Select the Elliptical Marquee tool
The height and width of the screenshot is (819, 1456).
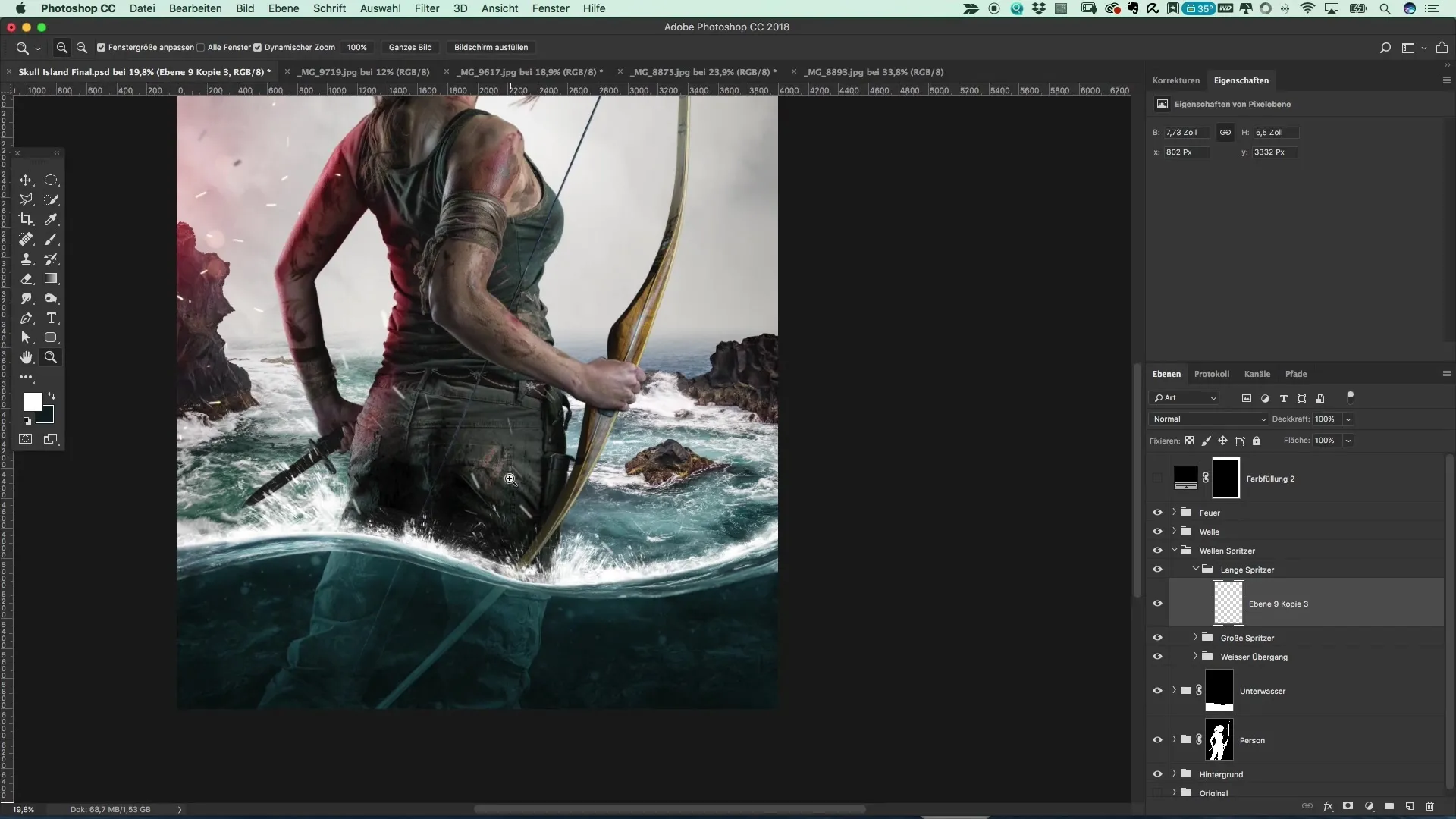click(51, 180)
